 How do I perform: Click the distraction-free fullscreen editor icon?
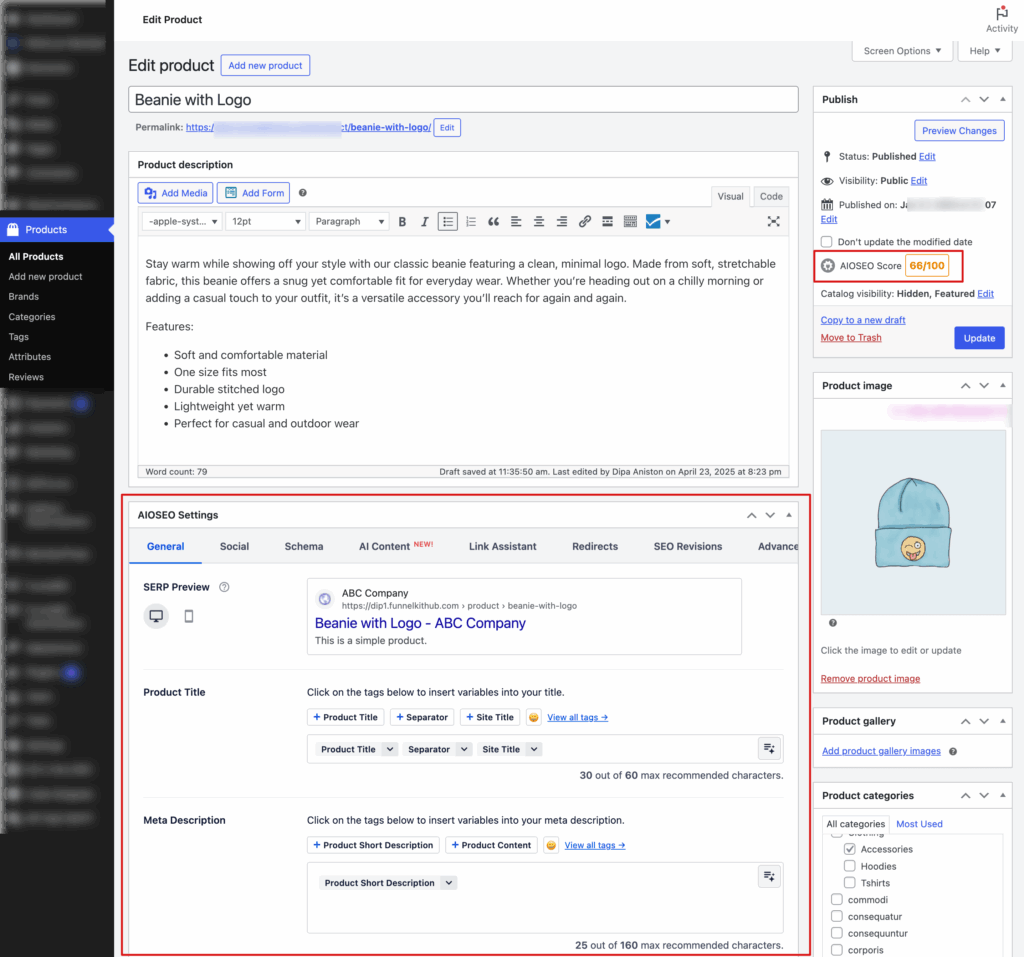pos(773,221)
